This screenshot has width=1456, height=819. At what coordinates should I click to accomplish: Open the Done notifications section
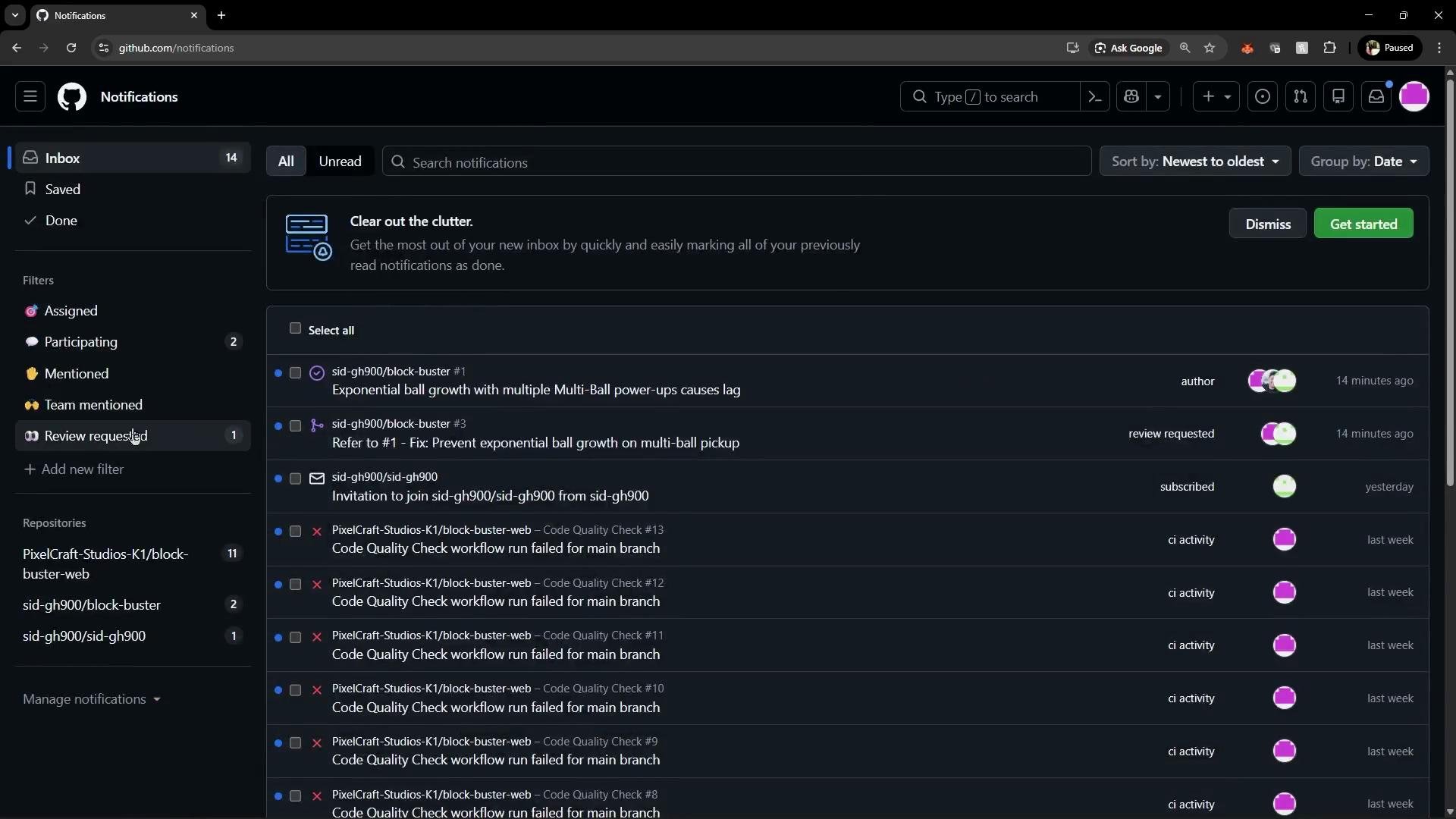coord(133,221)
